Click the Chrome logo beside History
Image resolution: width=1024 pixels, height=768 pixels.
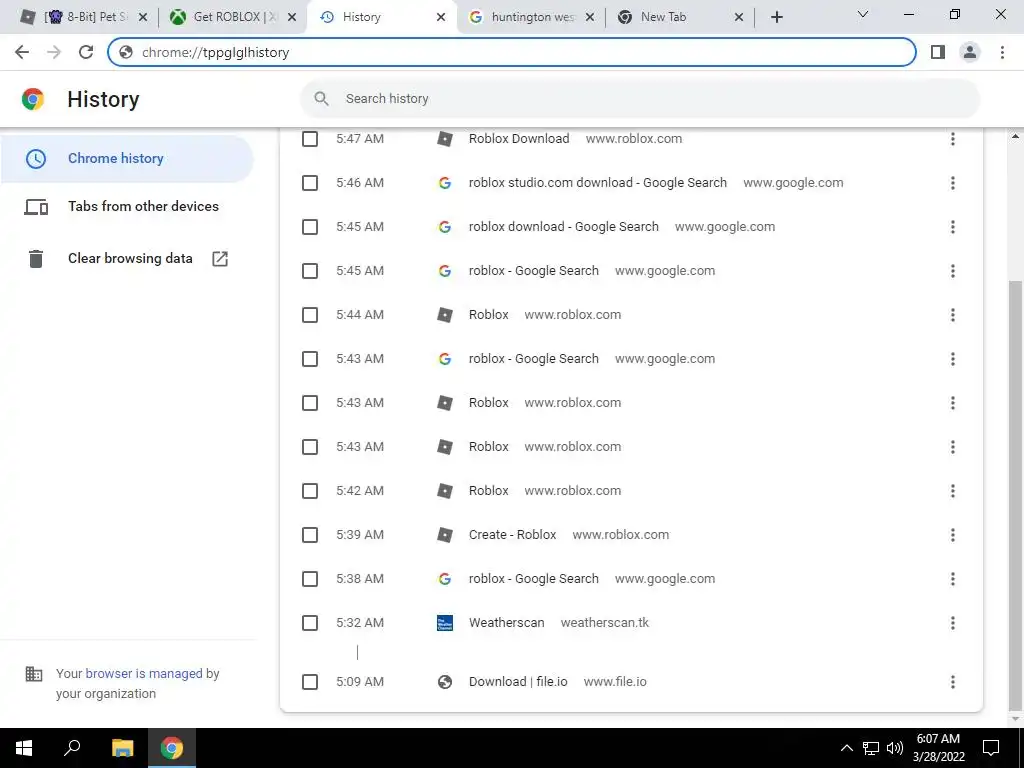(x=33, y=99)
